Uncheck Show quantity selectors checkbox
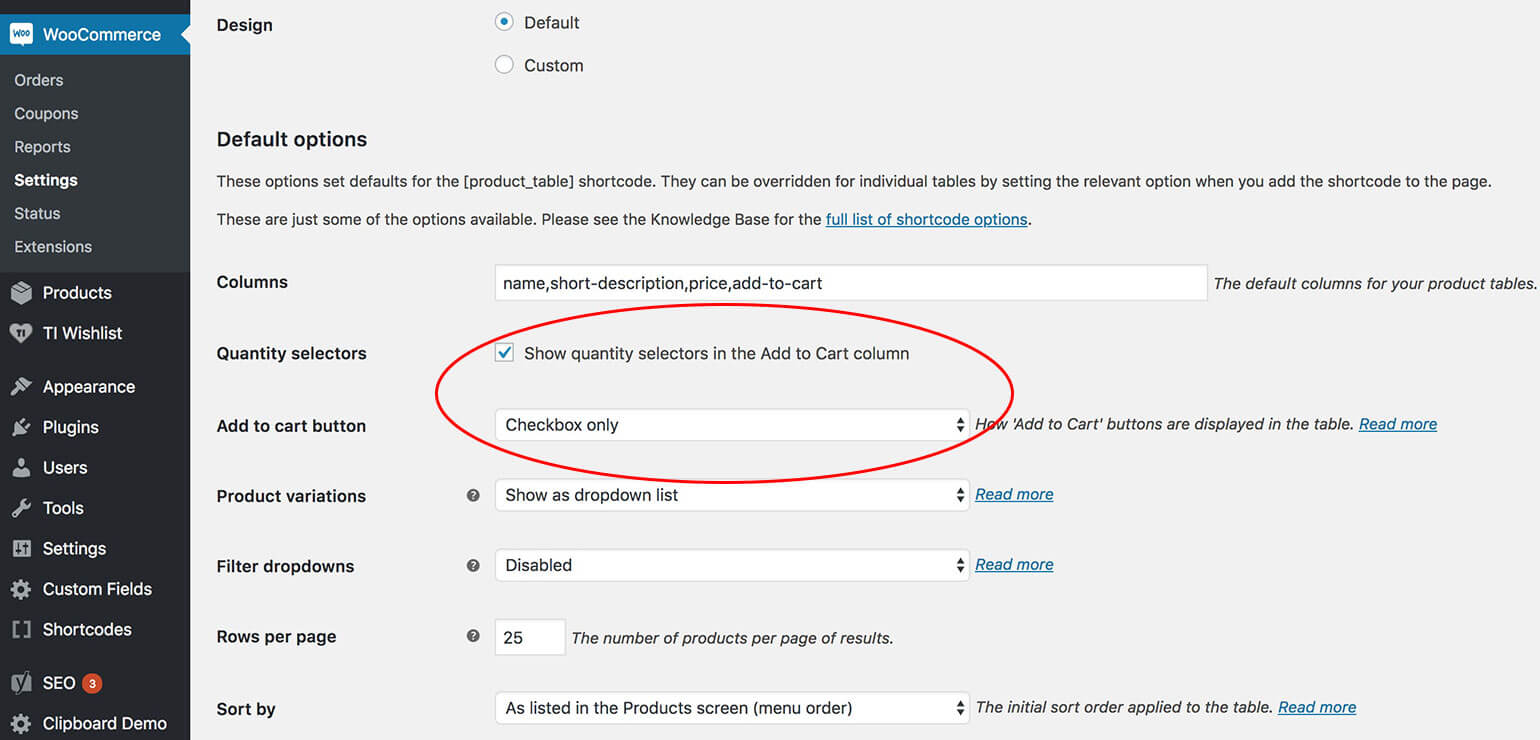Image resolution: width=1540 pixels, height=740 pixels. [504, 352]
